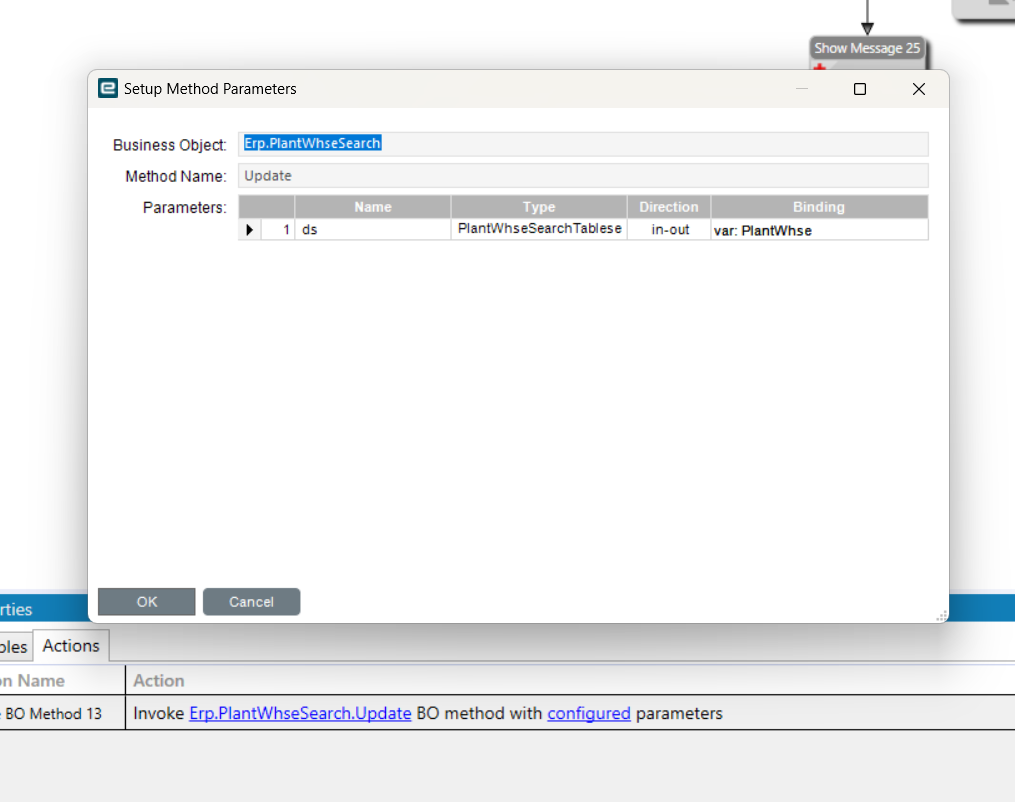Open Binding cell var: PlantWhse

click(x=820, y=230)
